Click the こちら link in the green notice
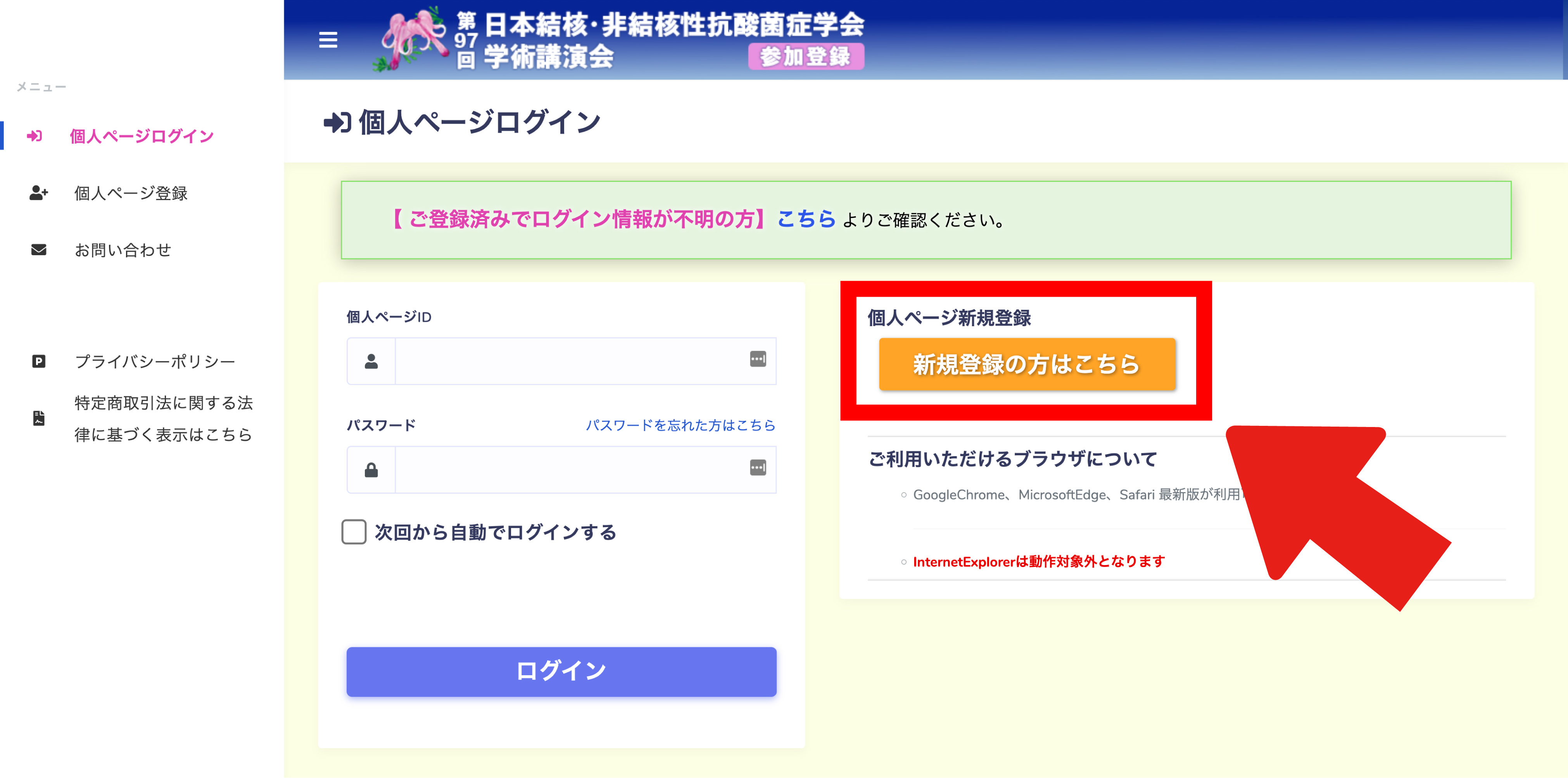The image size is (1568, 778). pyautogui.click(x=806, y=219)
